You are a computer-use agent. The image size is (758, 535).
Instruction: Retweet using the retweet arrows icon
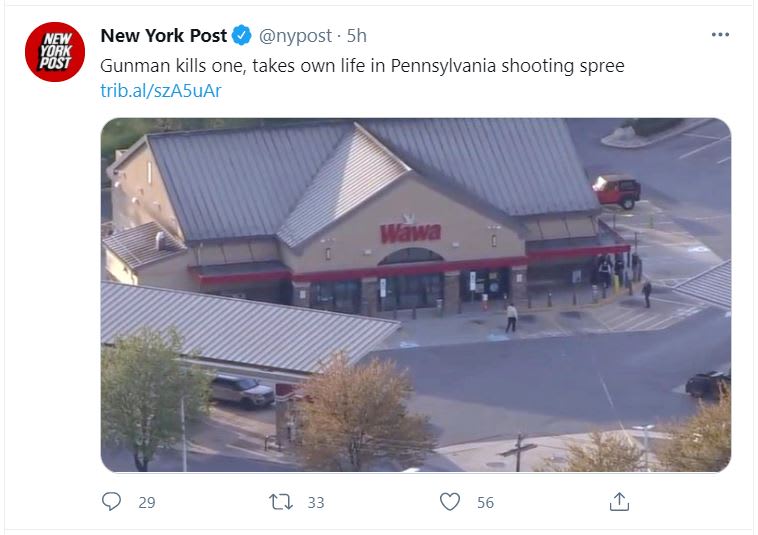pyautogui.click(x=280, y=502)
